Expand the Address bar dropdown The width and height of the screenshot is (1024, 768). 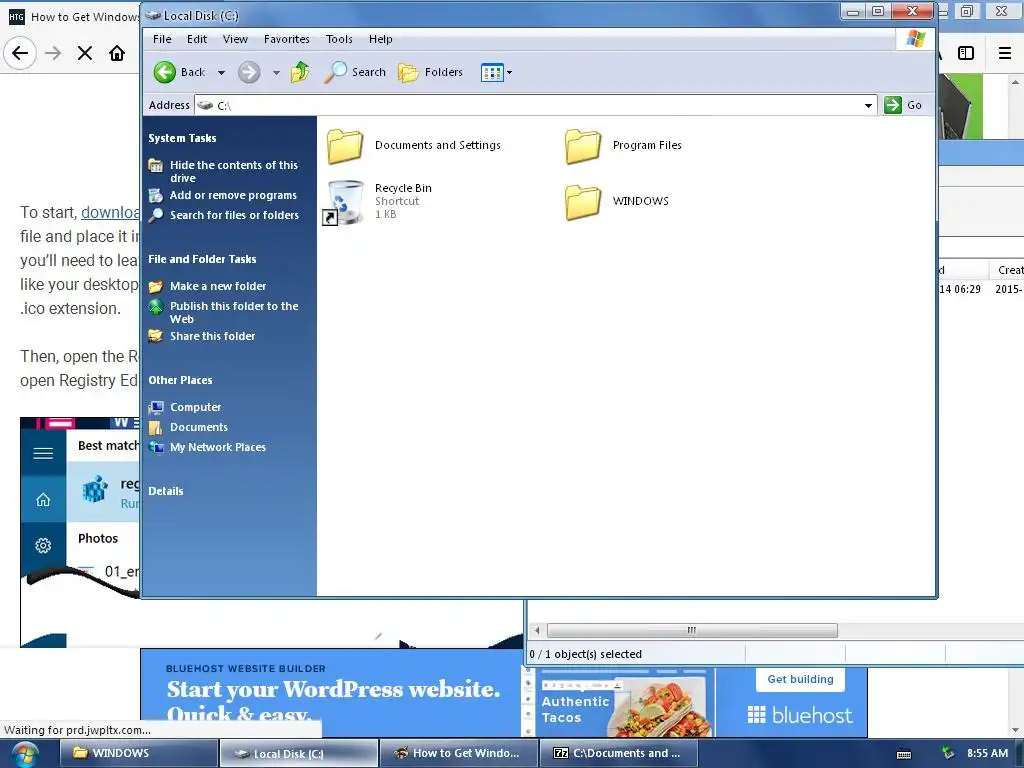[868, 105]
